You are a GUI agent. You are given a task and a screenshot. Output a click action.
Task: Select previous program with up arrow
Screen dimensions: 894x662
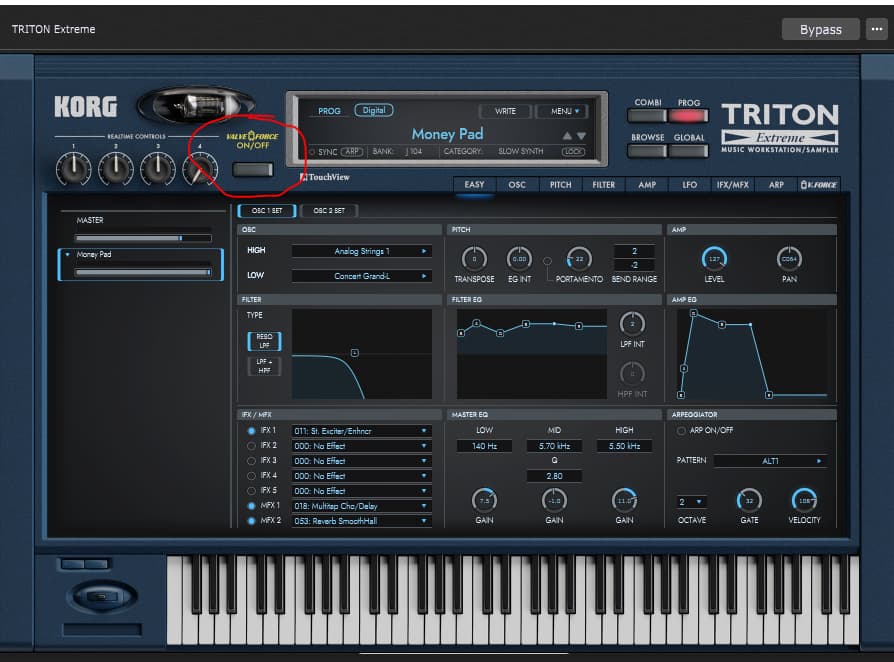(567, 136)
